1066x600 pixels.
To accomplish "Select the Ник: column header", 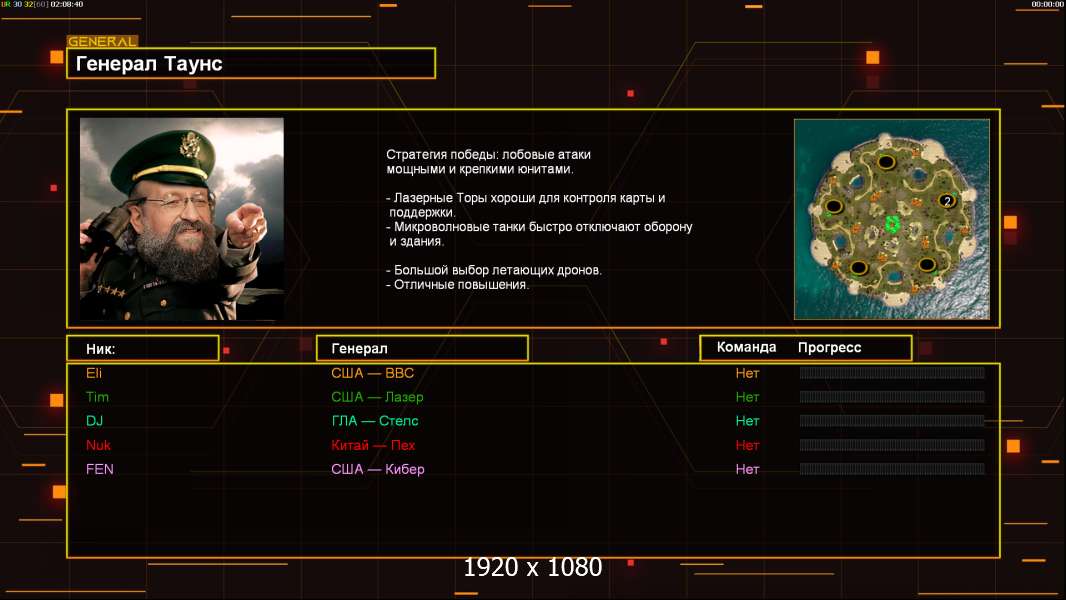I will click(143, 349).
